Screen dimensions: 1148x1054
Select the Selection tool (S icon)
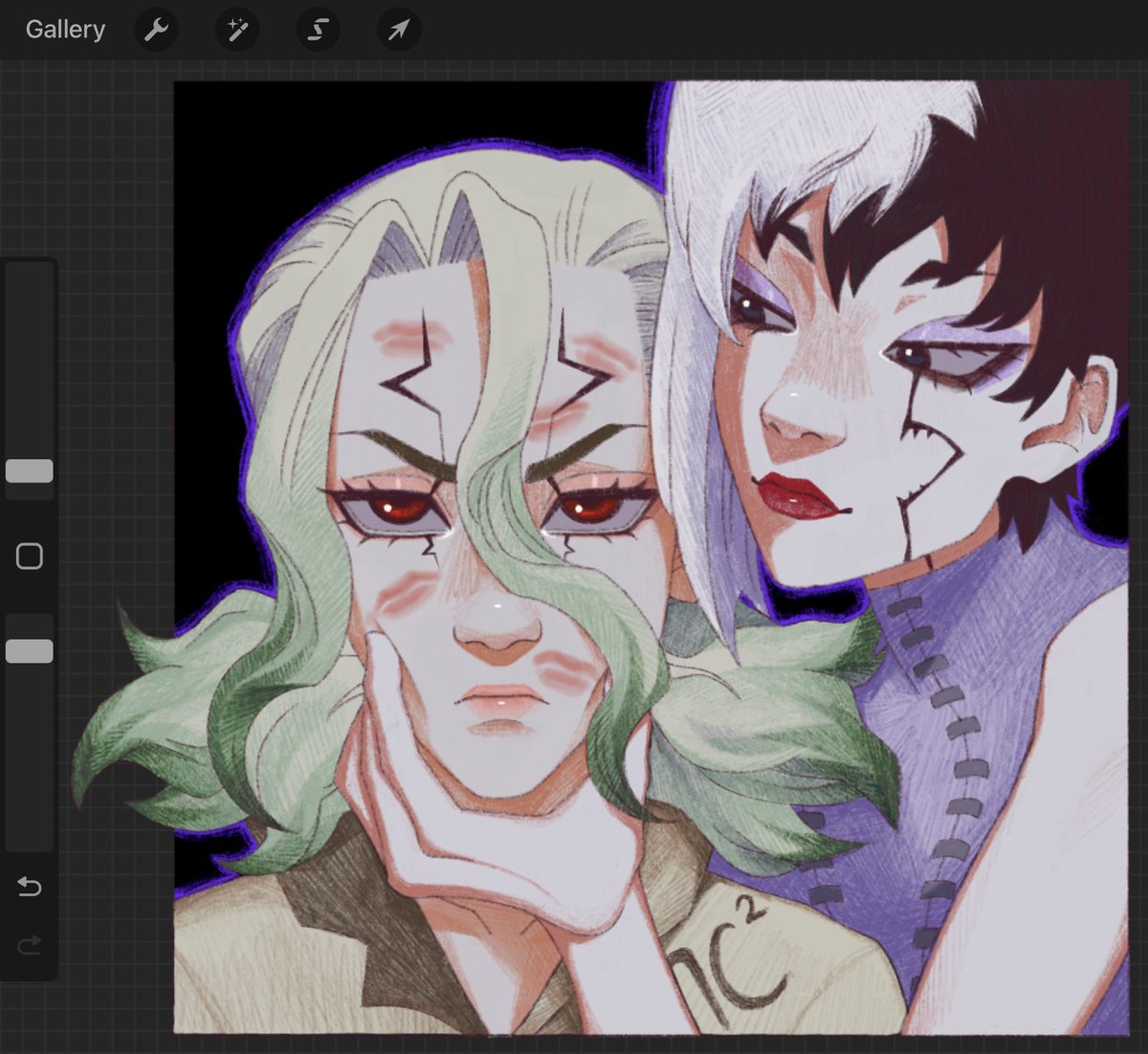click(318, 30)
